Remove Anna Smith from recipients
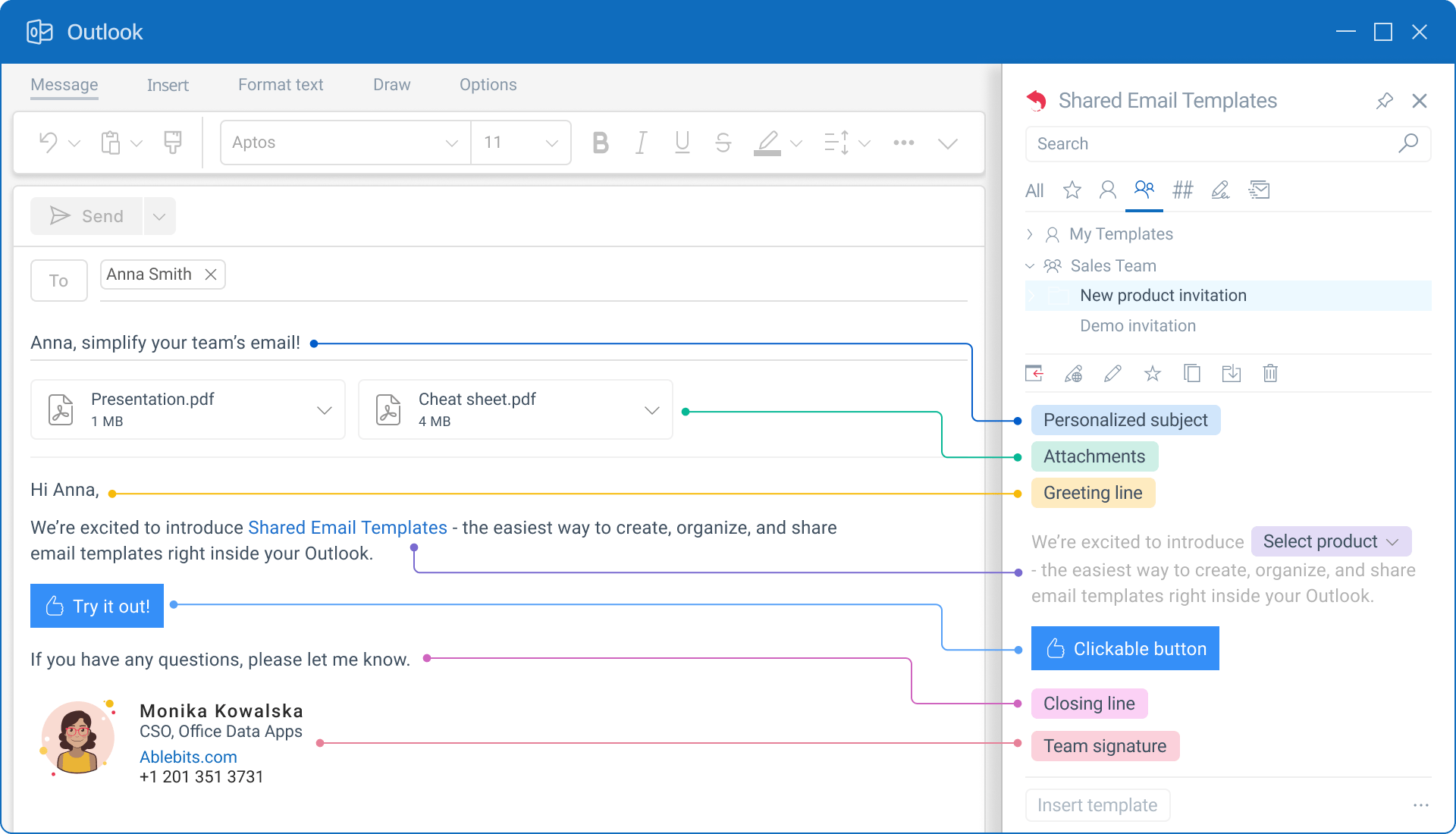The width and height of the screenshot is (1456, 834). pos(211,274)
